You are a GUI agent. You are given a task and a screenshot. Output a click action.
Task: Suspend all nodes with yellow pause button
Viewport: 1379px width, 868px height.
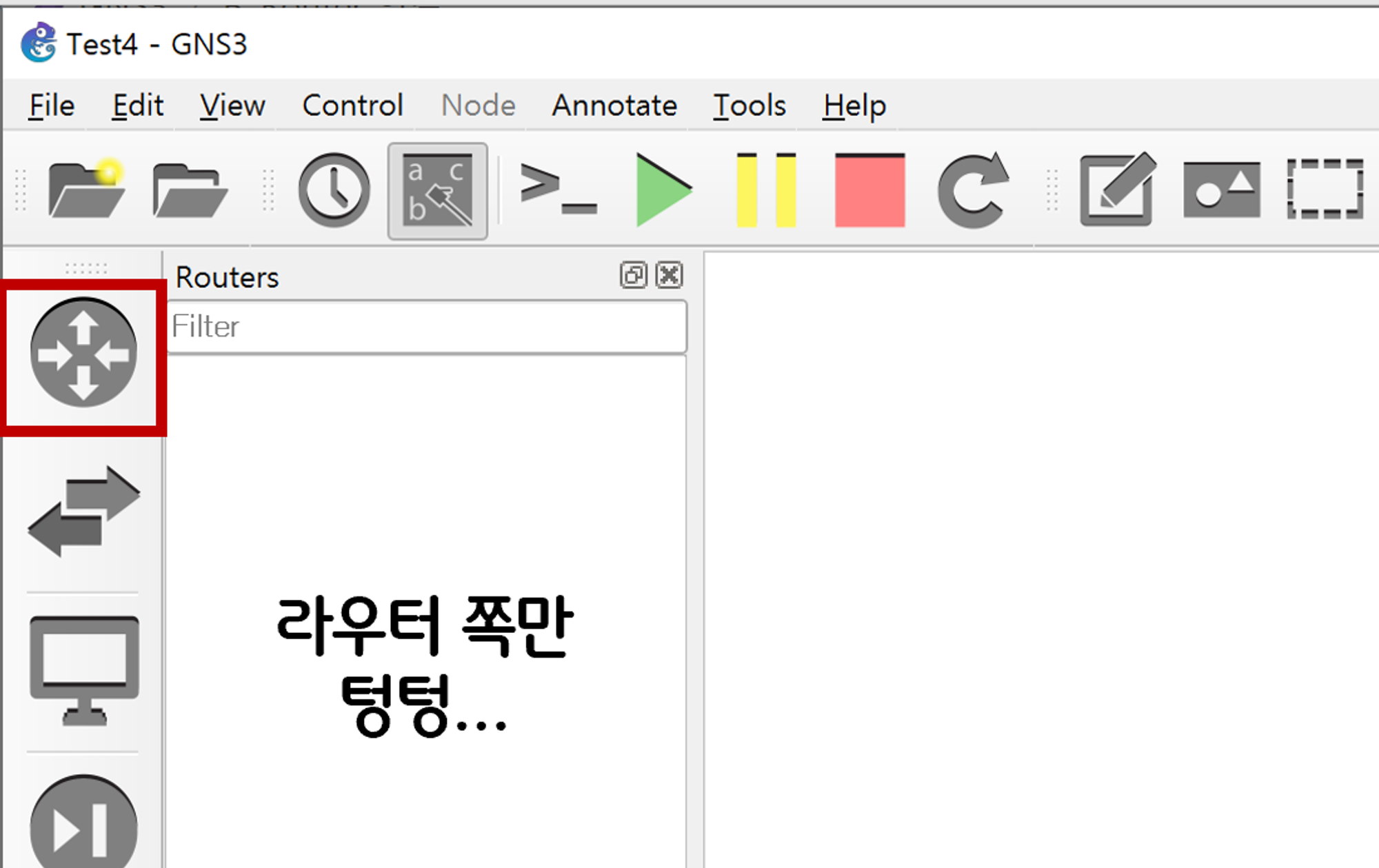[766, 190]
